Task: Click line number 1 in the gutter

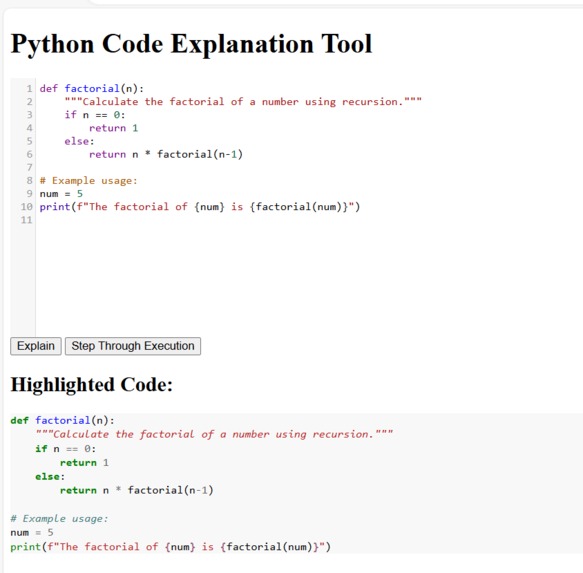Action: [x=29, y=88]
